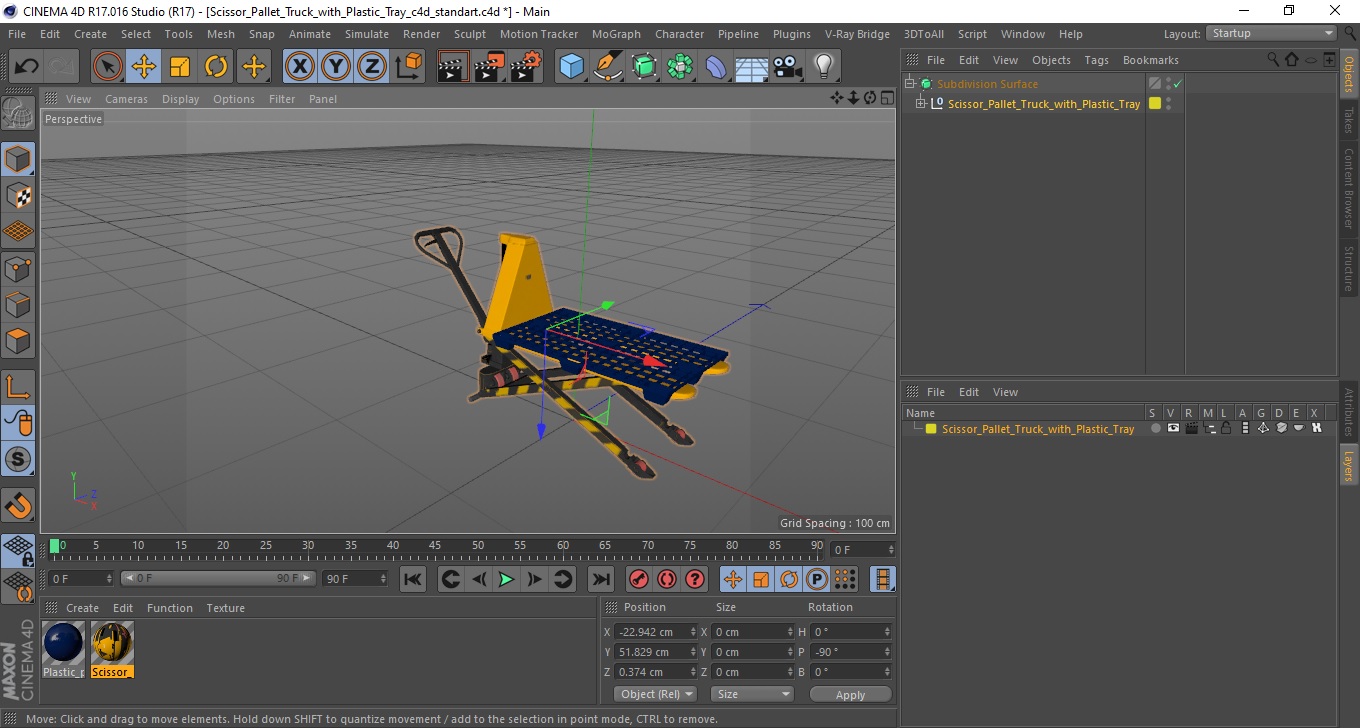
Task: Open material manager Texture menu
Action: (x=226, y=608)
